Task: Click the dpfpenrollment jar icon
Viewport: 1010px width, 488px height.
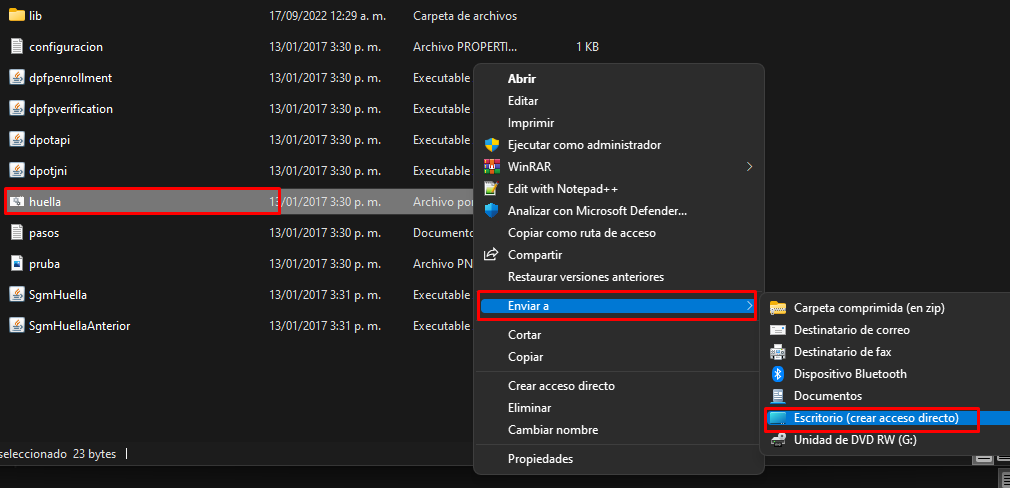Action: click(17, 77)
